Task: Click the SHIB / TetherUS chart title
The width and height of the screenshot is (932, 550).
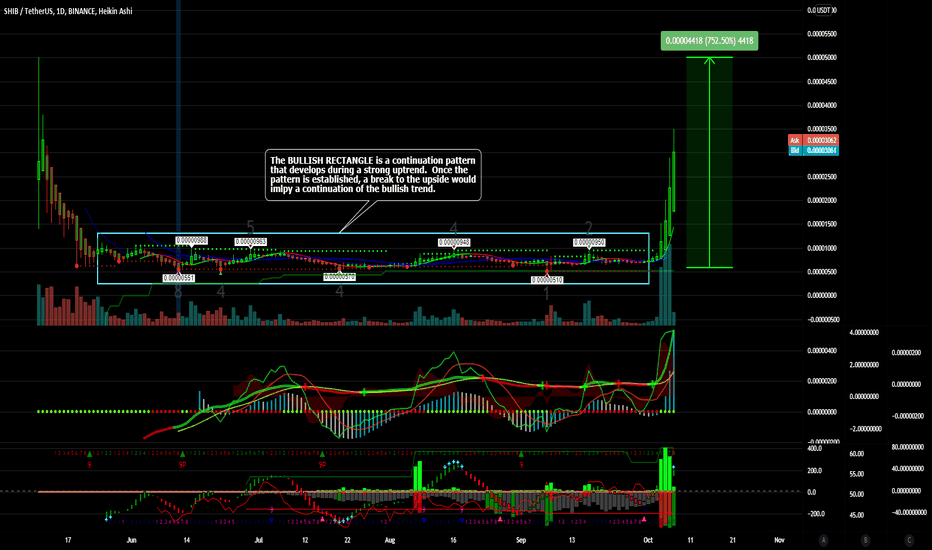Action: point(68,11)
